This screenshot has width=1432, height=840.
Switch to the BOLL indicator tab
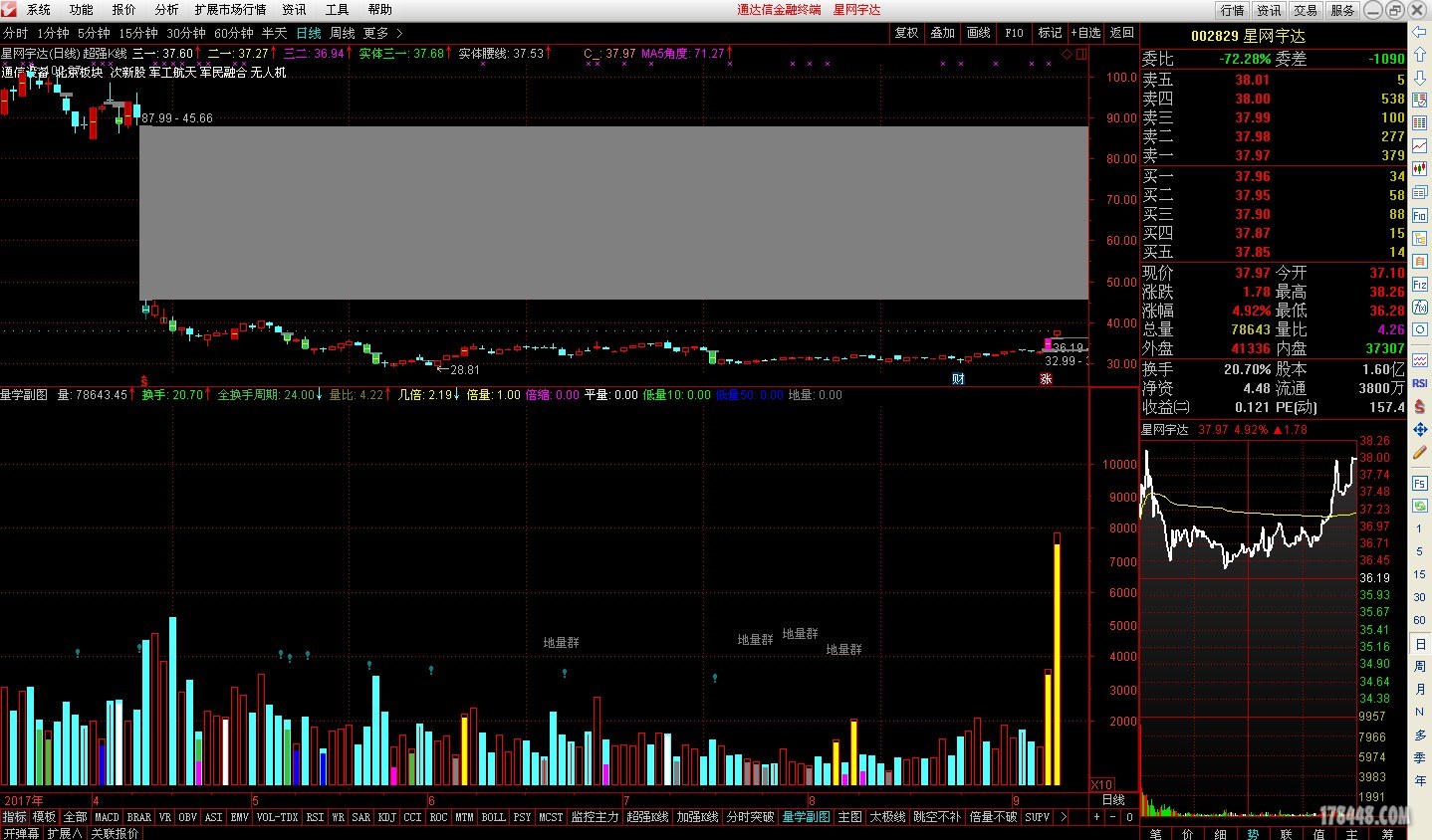point(493,817)
